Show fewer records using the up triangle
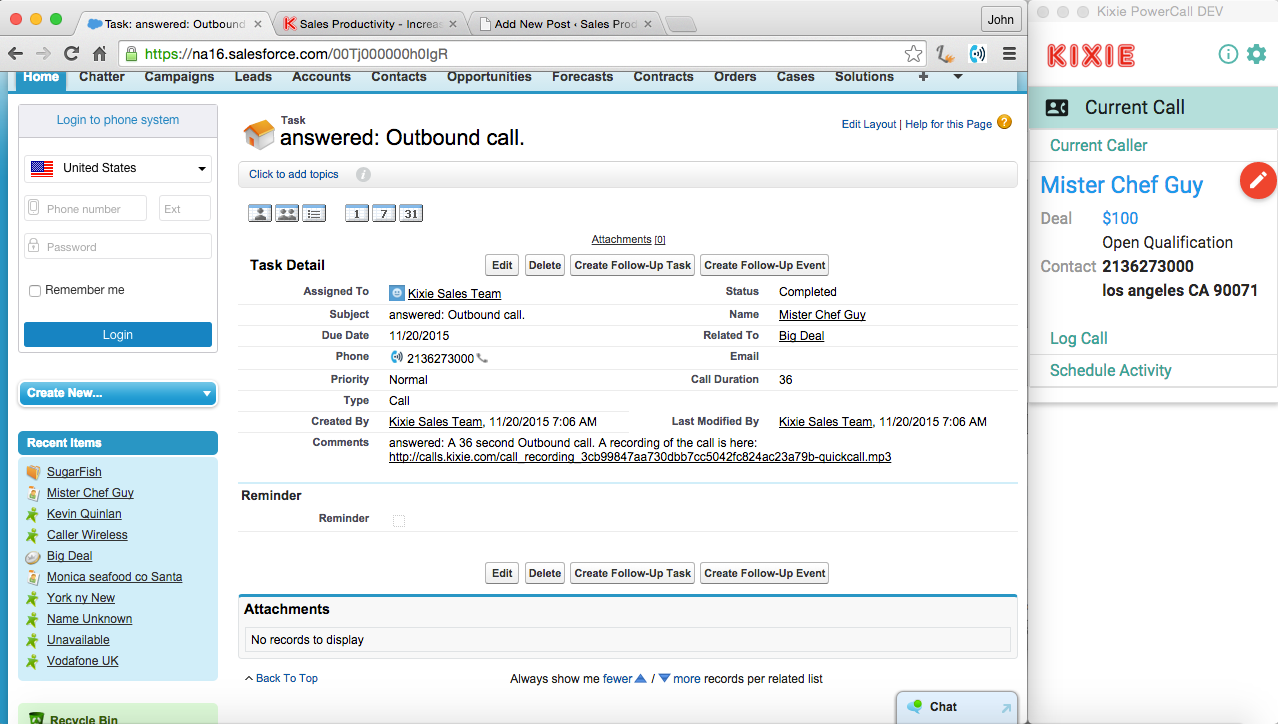 coord(641,679)
